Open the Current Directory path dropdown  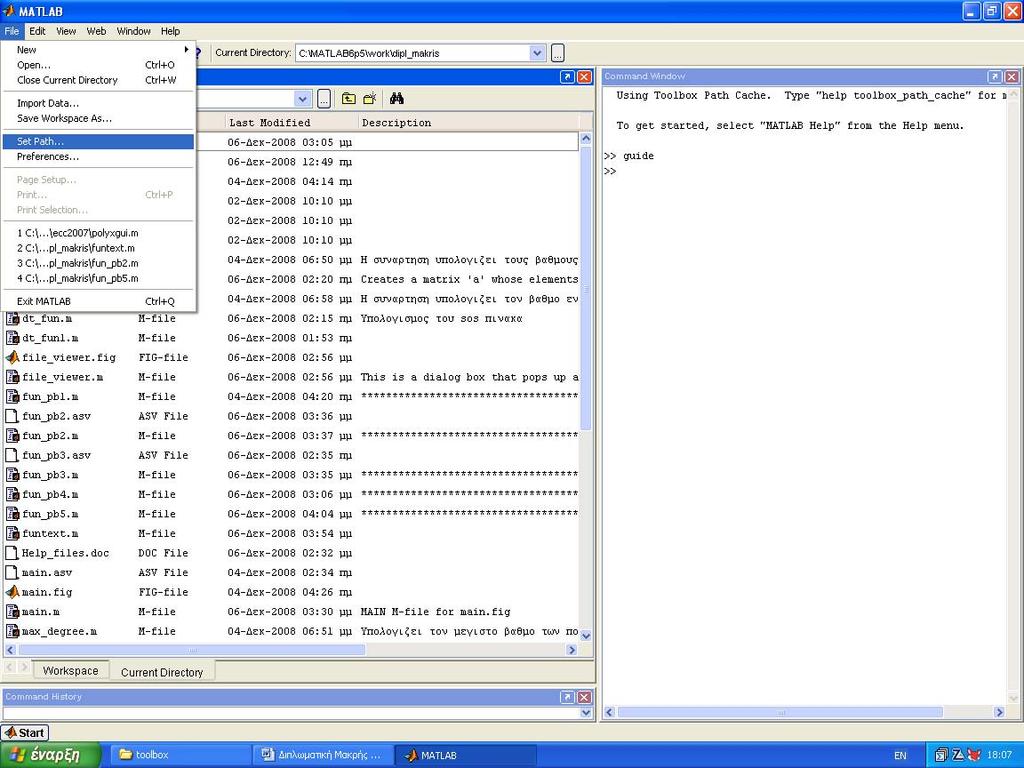[537, 53]
